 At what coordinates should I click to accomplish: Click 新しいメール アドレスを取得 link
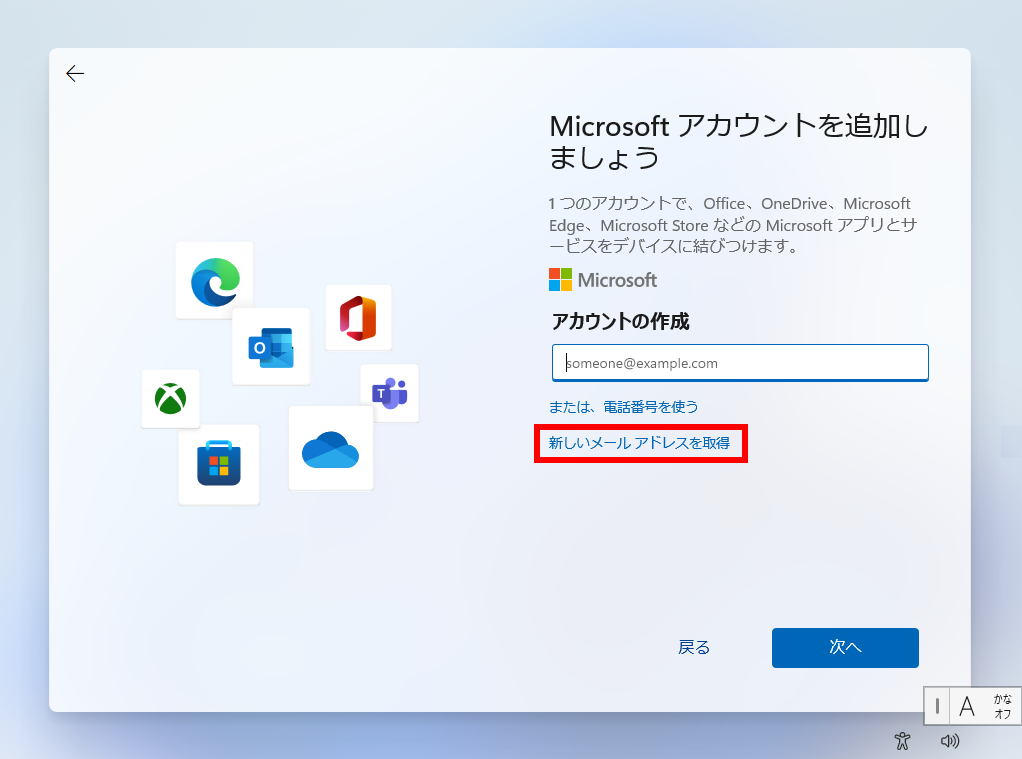pyautogui.click(x=639, y=443)
